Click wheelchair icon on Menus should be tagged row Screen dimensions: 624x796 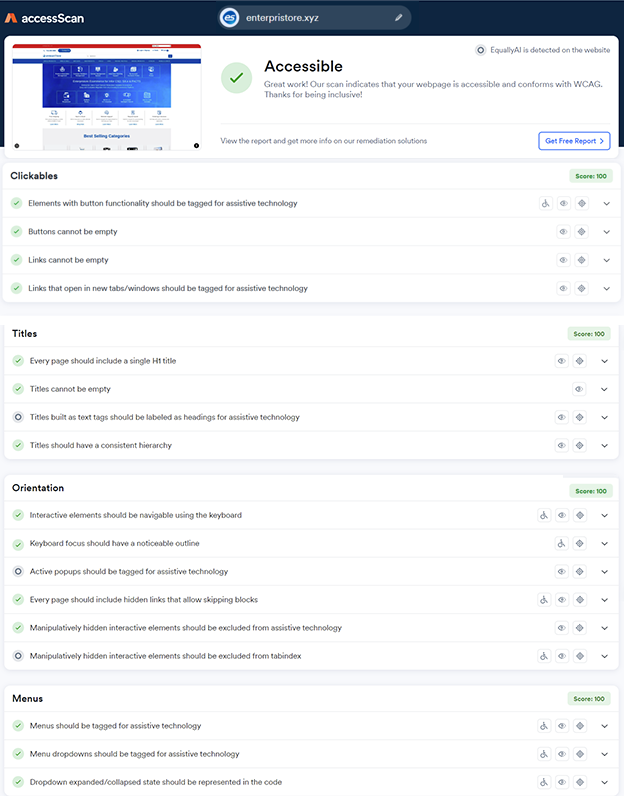544,726
